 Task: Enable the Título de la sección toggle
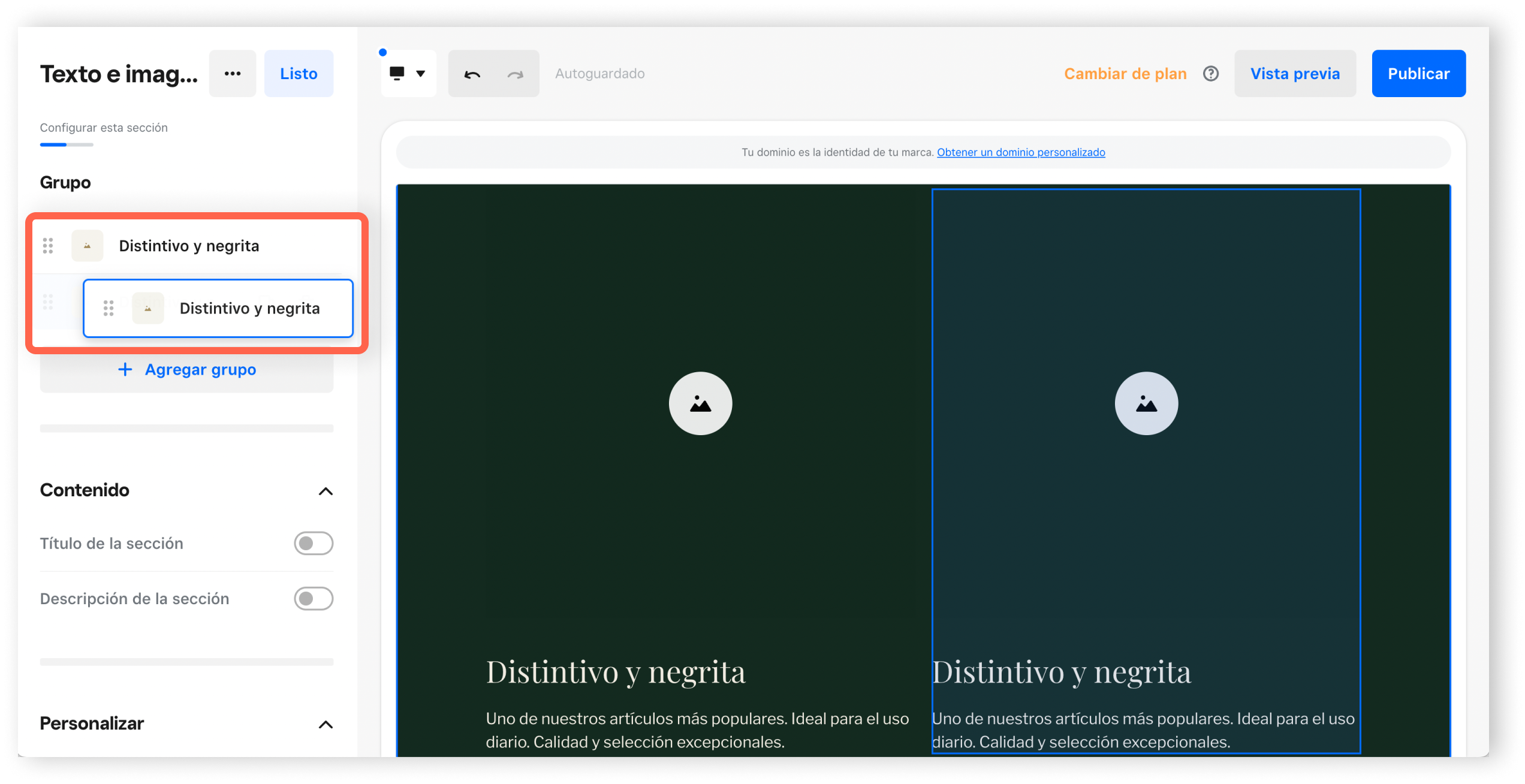point(313,543)
